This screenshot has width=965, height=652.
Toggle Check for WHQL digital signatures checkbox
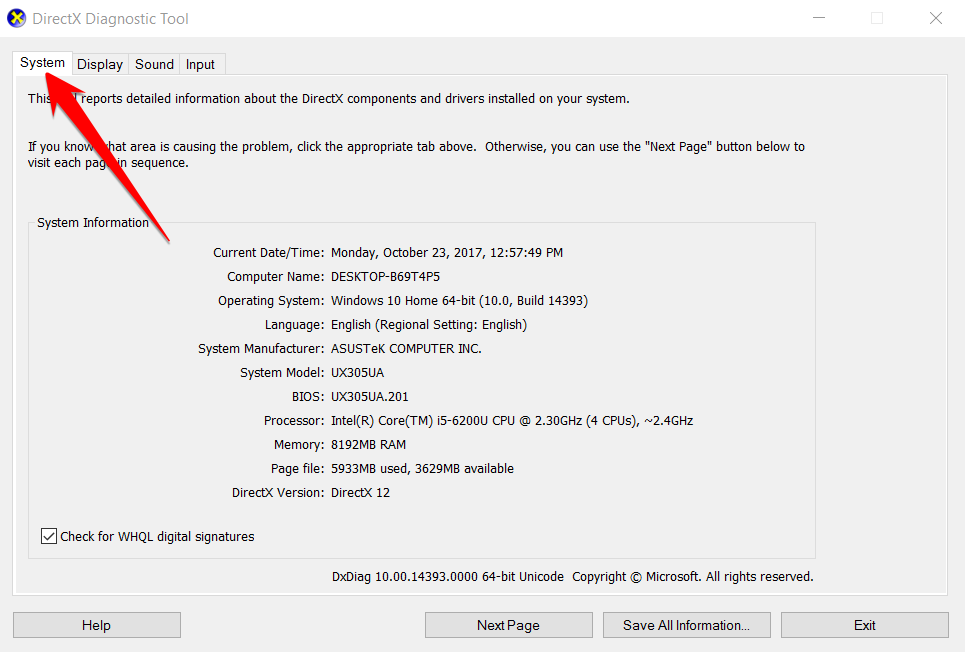tap(49, 536)
